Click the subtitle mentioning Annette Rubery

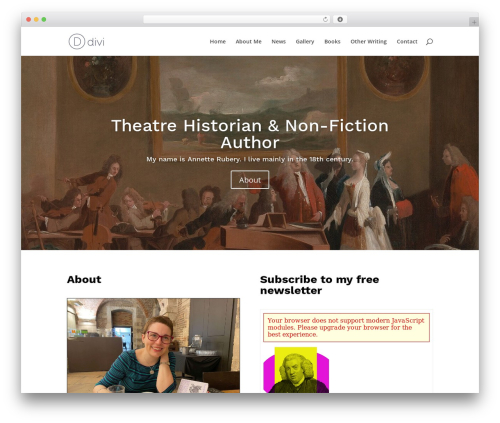pyautogui.click(x=250, y=159)
